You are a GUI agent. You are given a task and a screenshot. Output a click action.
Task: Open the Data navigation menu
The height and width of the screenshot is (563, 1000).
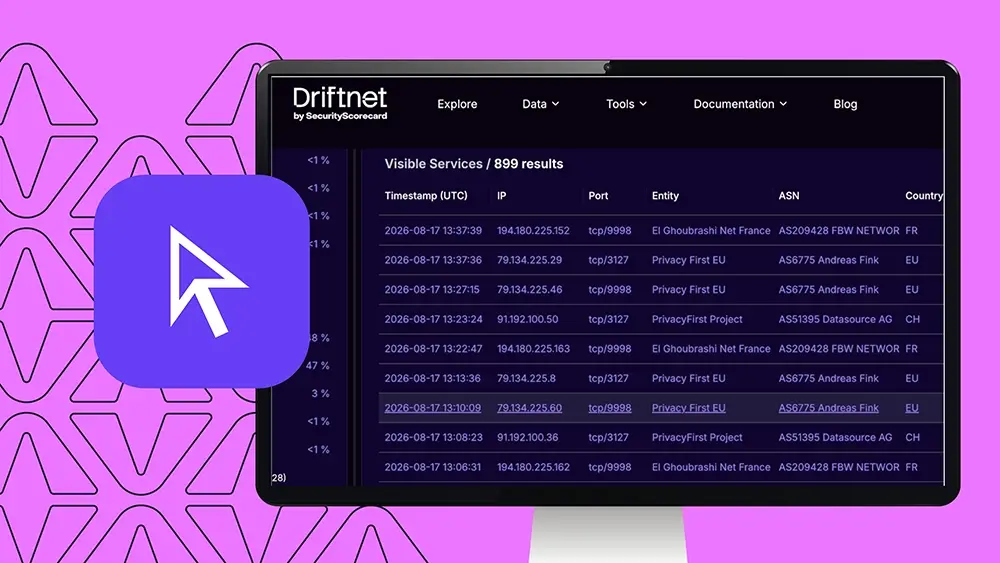(x=540, y=104)
